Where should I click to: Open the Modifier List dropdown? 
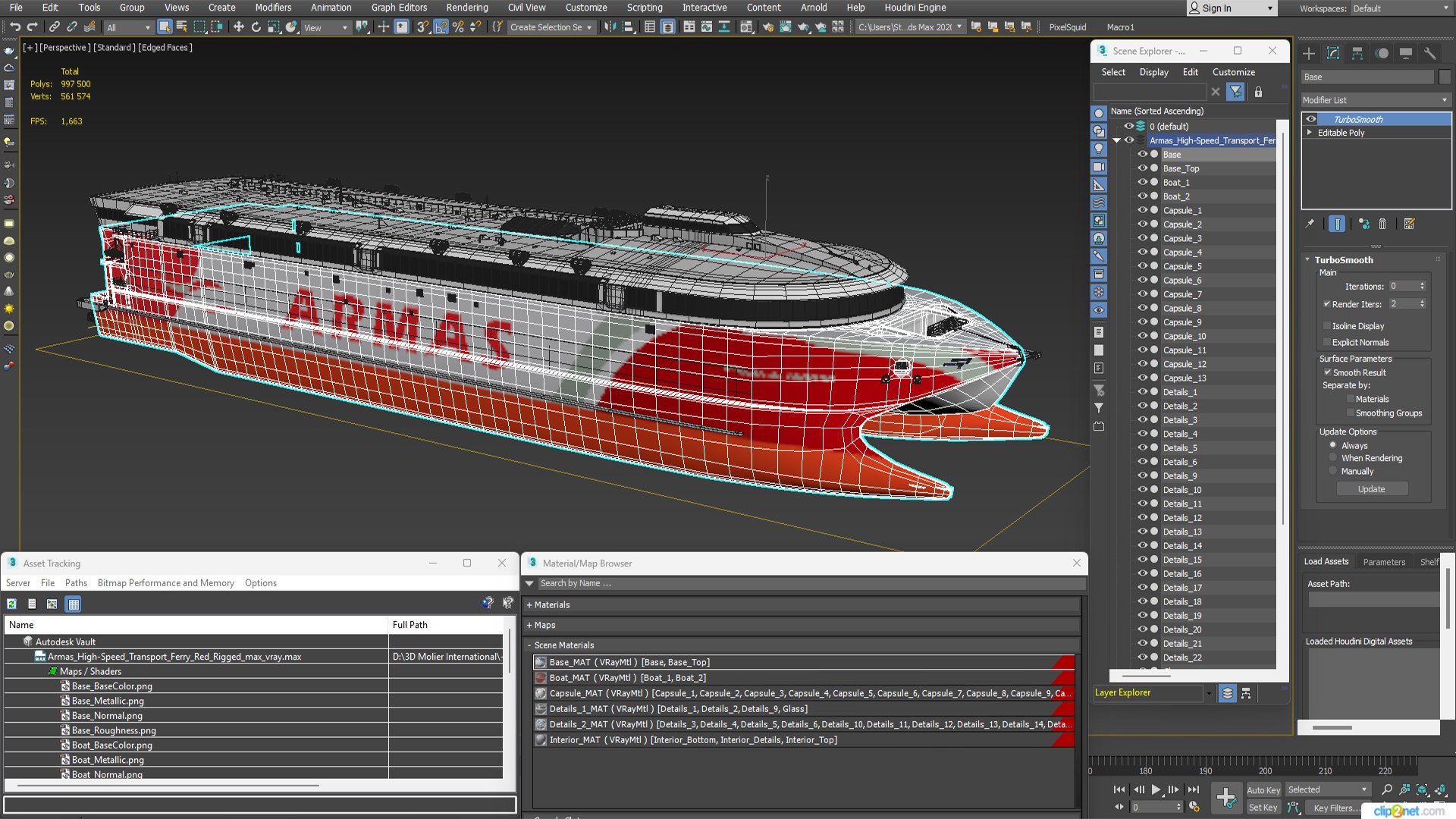tap(1375, 100)
